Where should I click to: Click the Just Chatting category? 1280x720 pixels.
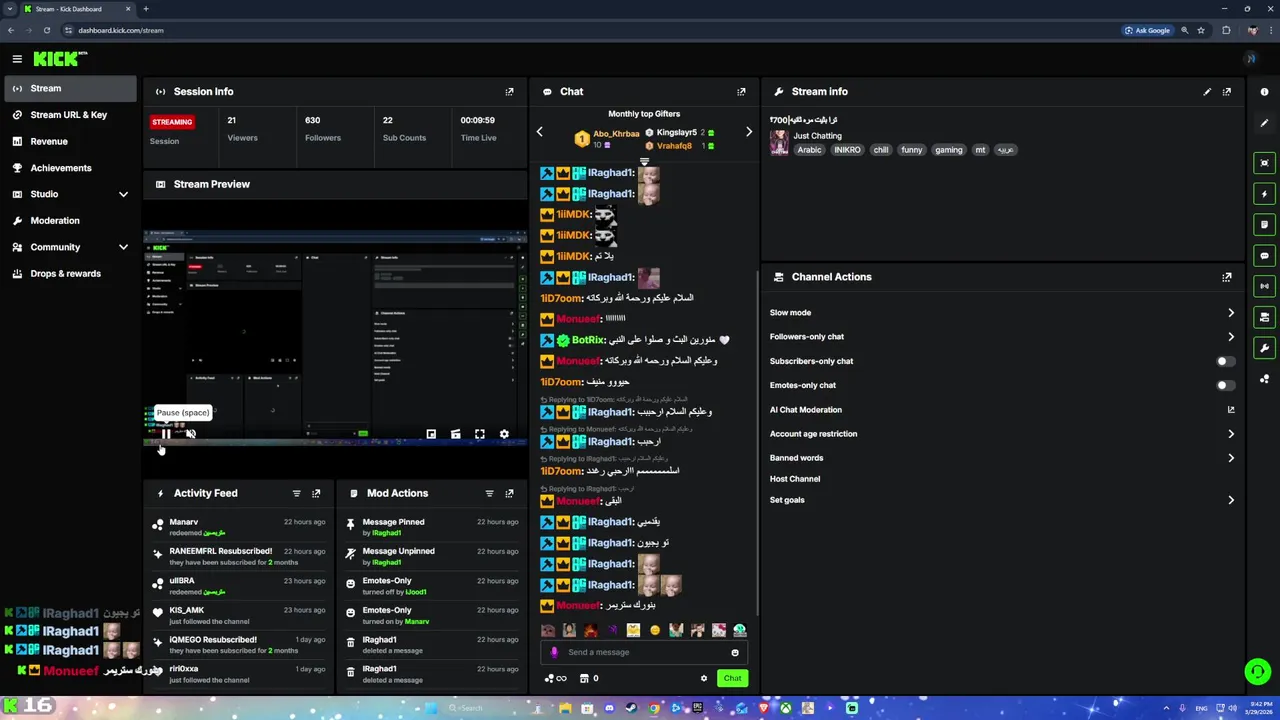(818, 136)
